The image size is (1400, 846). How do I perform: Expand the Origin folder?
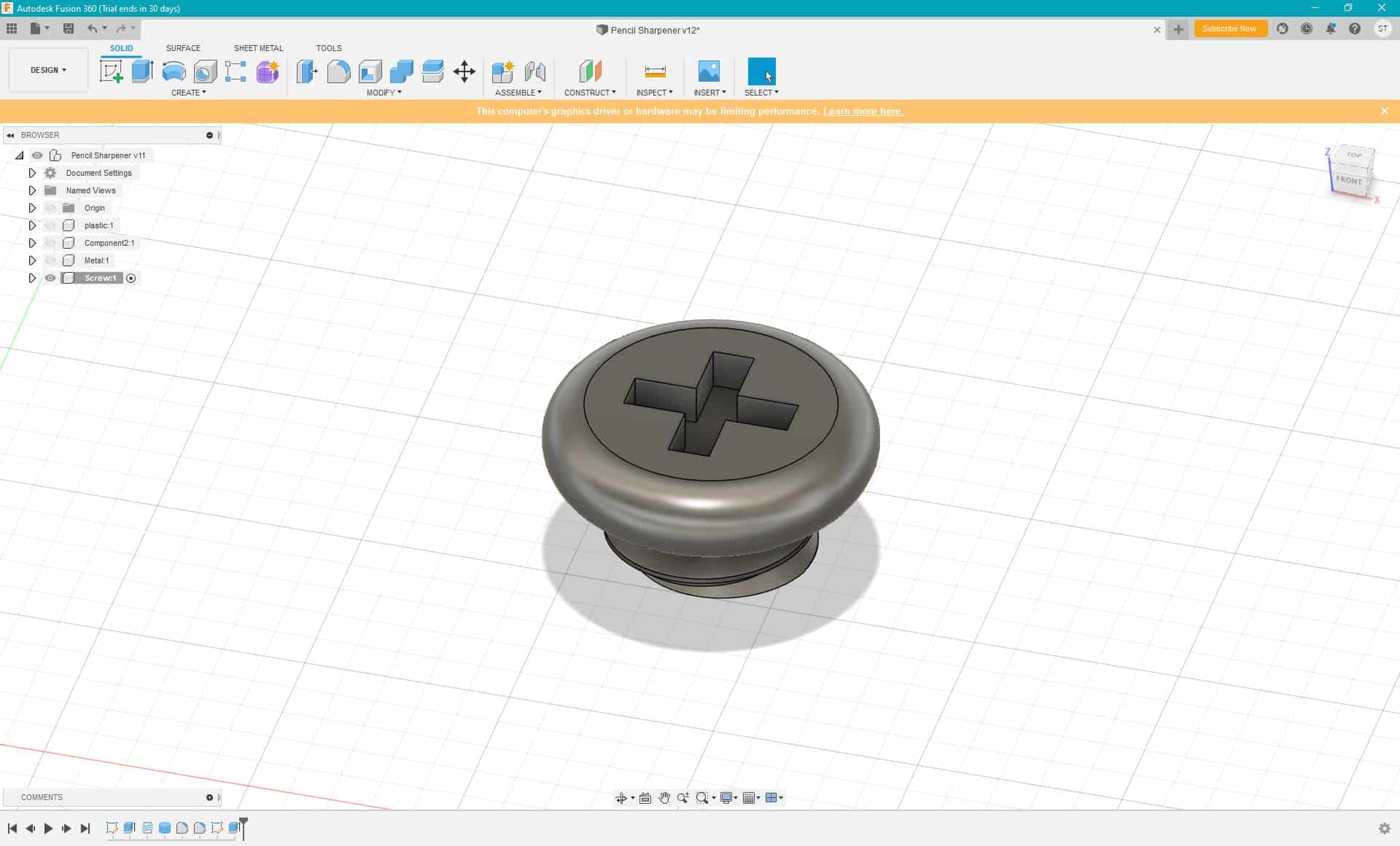point(32,208)
